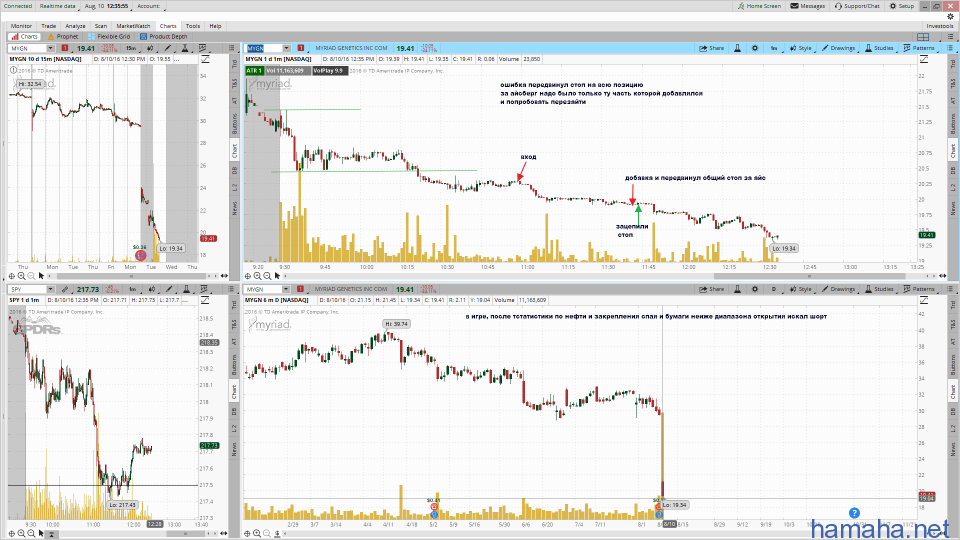Select the Charts sub-tab
The height and width of the screenshot is (540, 960).
[24, 37]
